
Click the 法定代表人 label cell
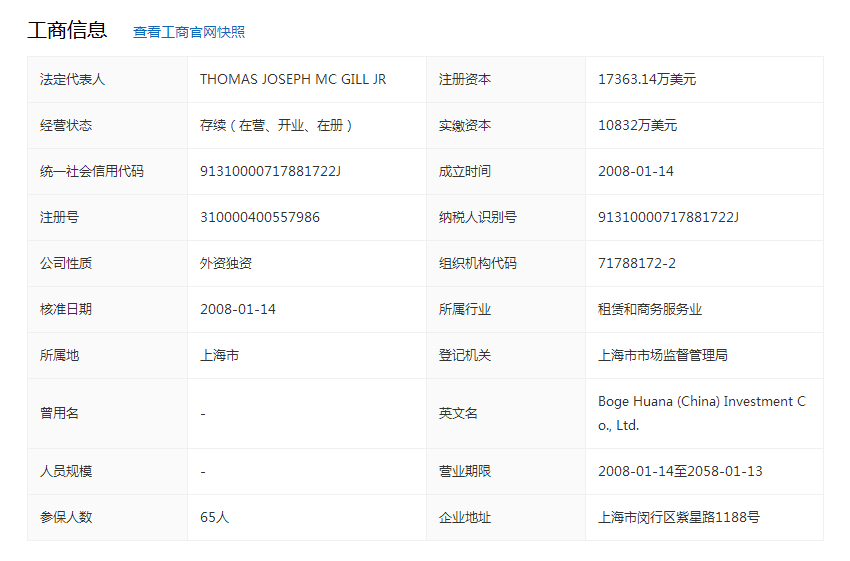click(107, 79)
